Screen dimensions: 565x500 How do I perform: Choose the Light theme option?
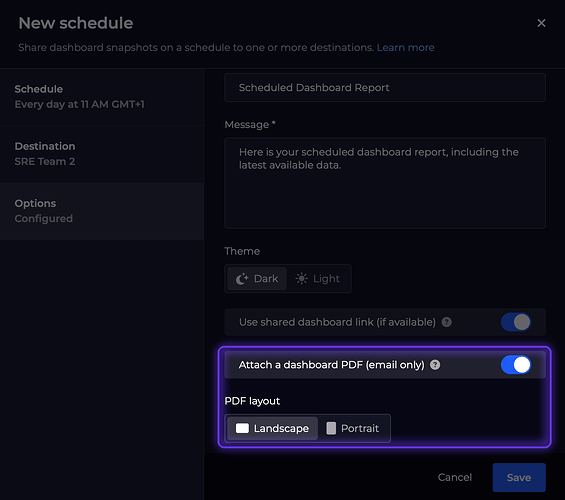coord(318,279)
